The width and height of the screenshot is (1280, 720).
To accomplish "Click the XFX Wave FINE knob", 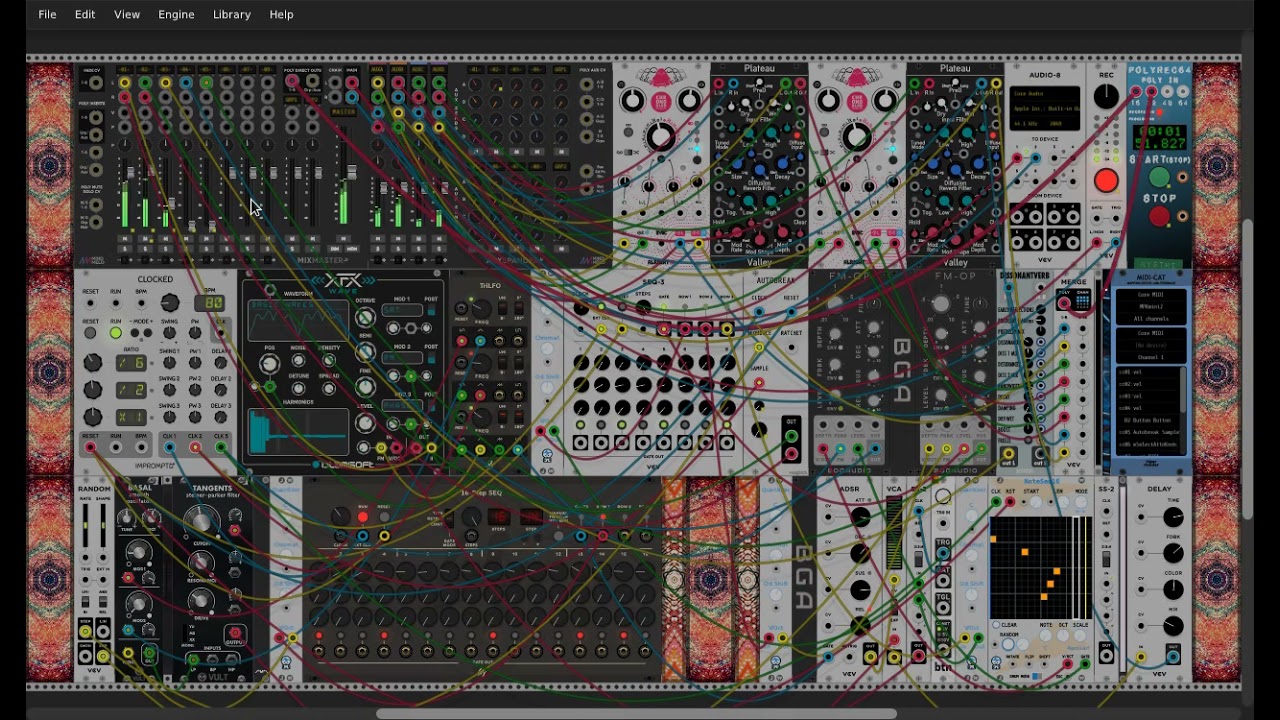I will click(x=365, y=387).
